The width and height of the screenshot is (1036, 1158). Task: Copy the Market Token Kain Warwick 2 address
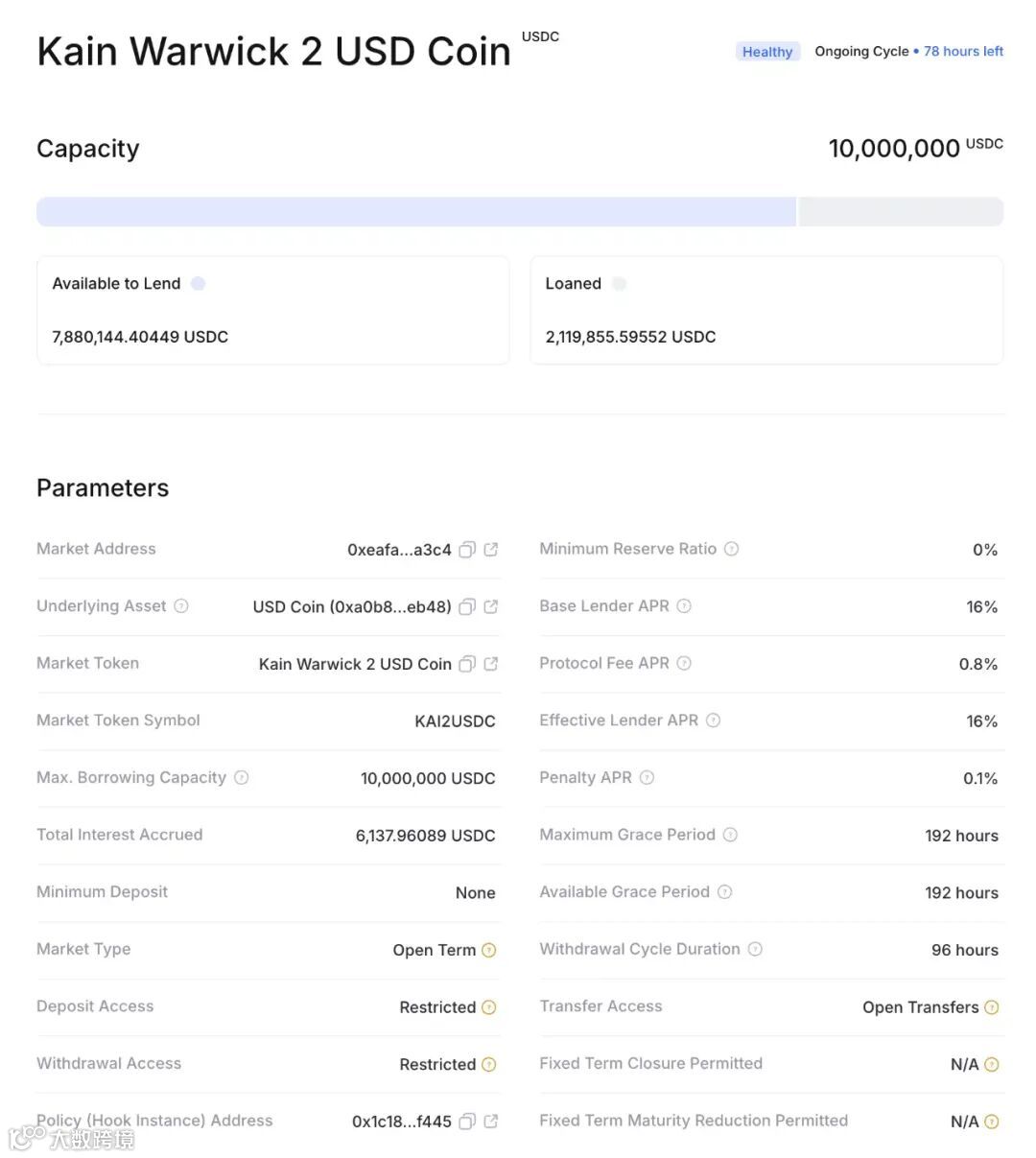(467, 664)
